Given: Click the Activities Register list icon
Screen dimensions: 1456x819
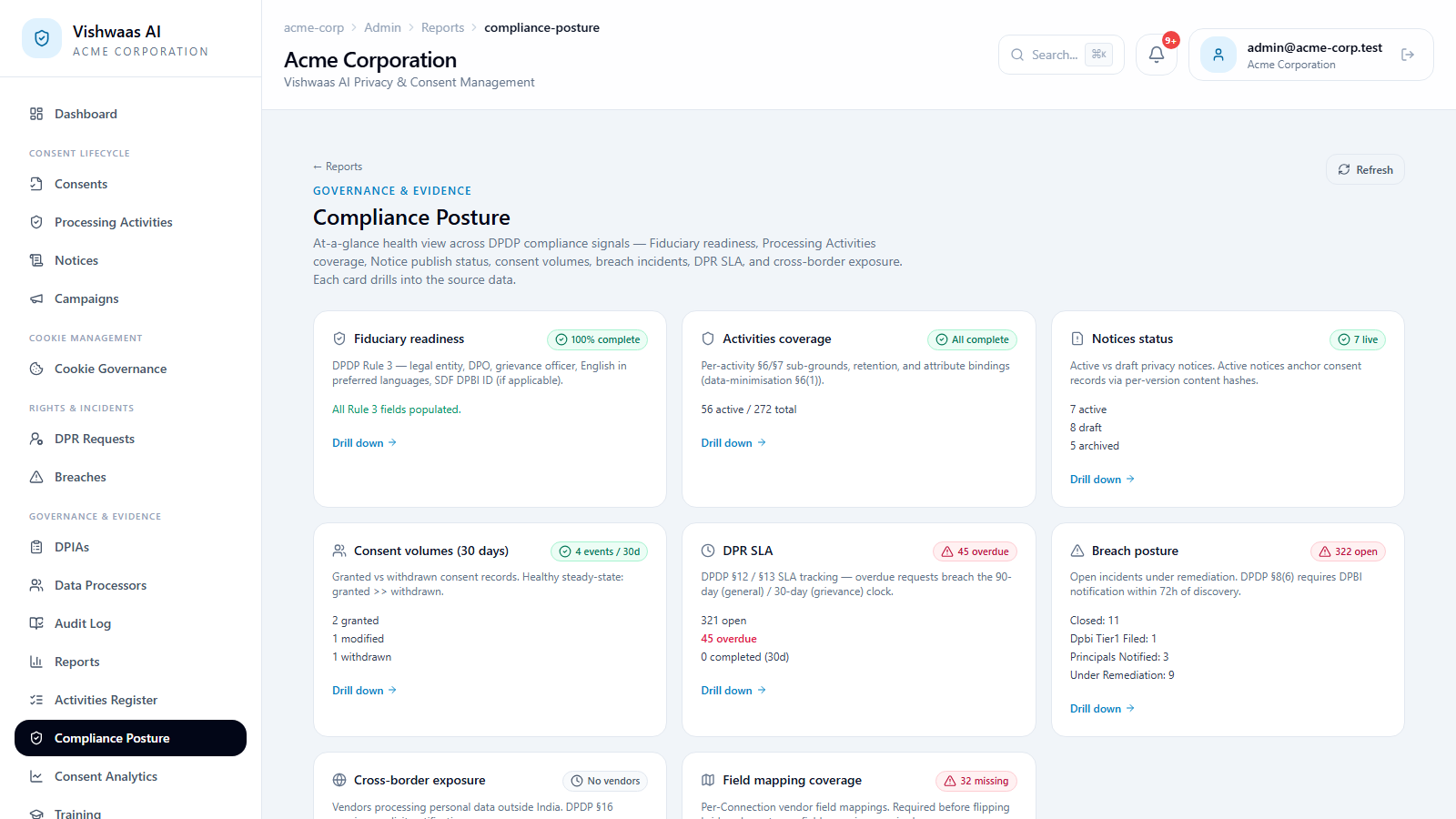Looking at the screenshot, I should 36,700.
